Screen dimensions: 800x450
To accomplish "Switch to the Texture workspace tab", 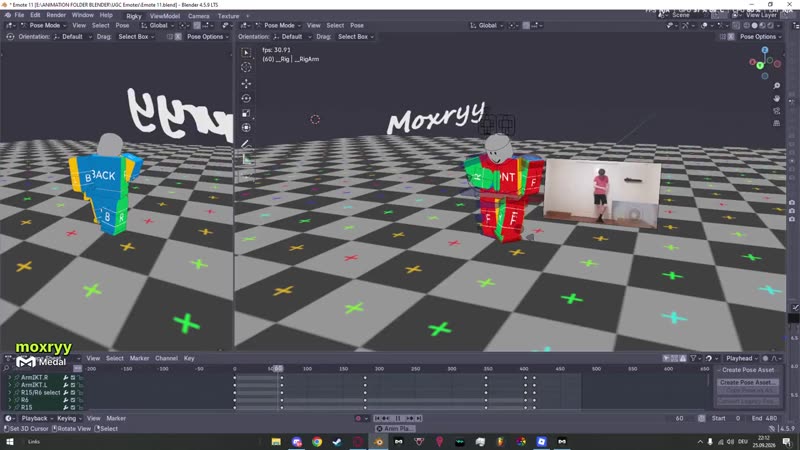I will (x=228, y=16).
